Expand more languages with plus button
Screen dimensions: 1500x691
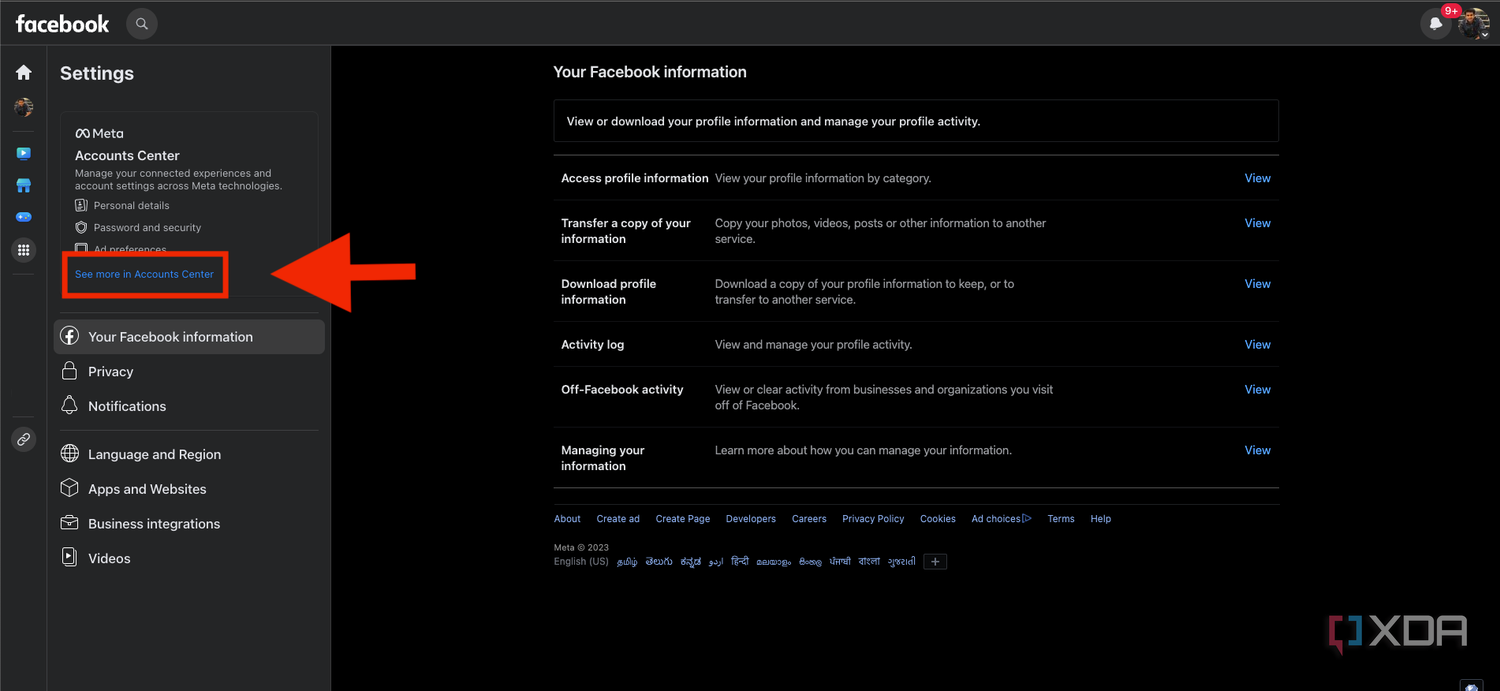click(x=935, y=562)
